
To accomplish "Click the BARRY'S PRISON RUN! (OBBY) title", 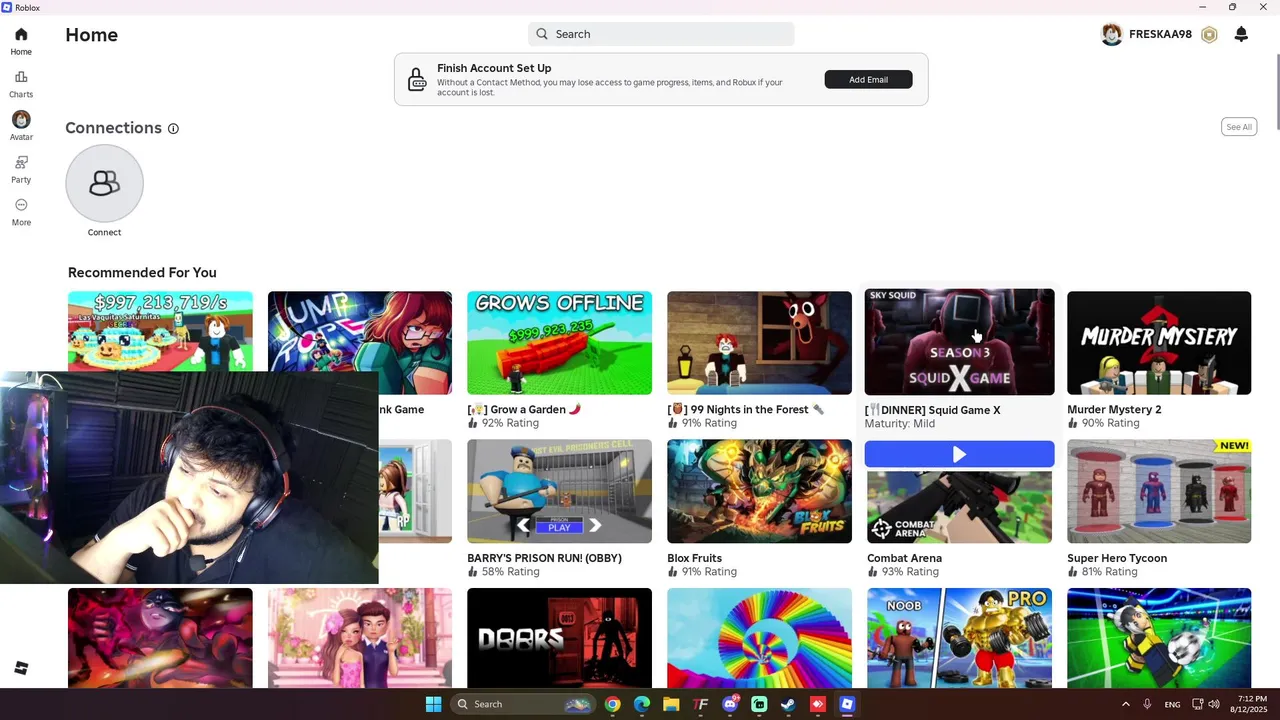I will point(544,558).
